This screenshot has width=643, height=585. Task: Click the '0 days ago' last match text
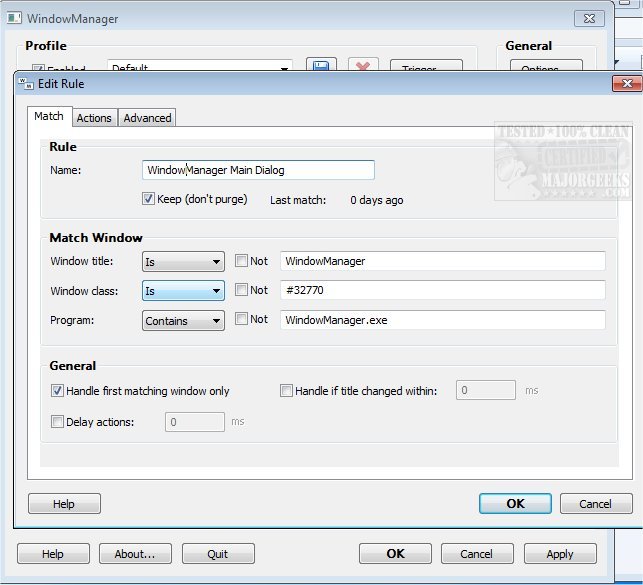(x=377, y=200)
